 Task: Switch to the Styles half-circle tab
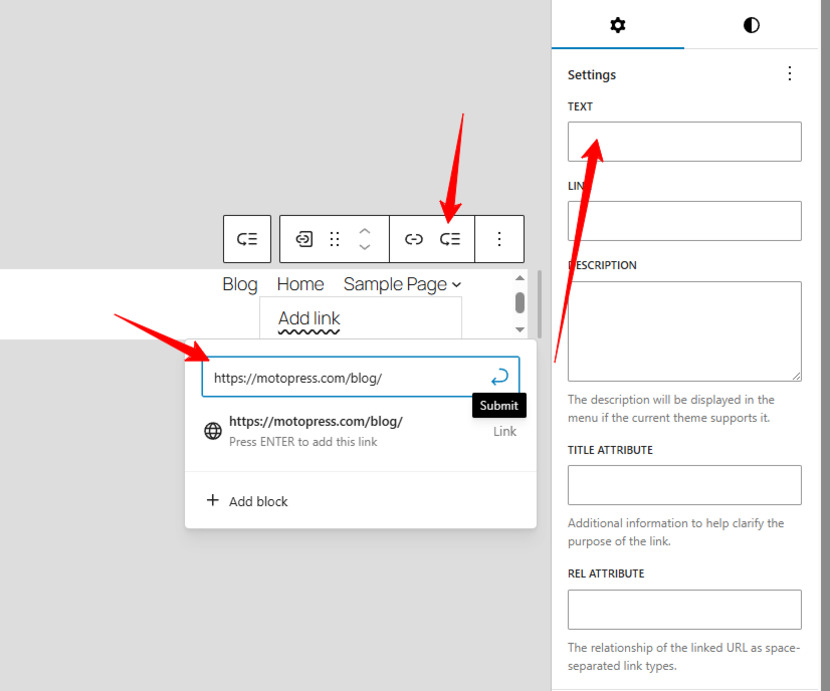pos(751,25)
